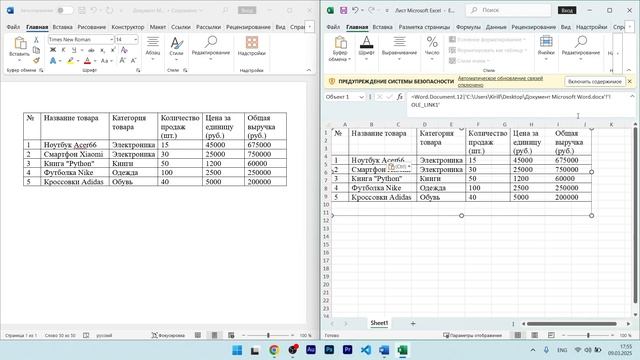Click red font color A swatch in Word
Viewport: 640px width, 360px height.
tap(87, 60)
